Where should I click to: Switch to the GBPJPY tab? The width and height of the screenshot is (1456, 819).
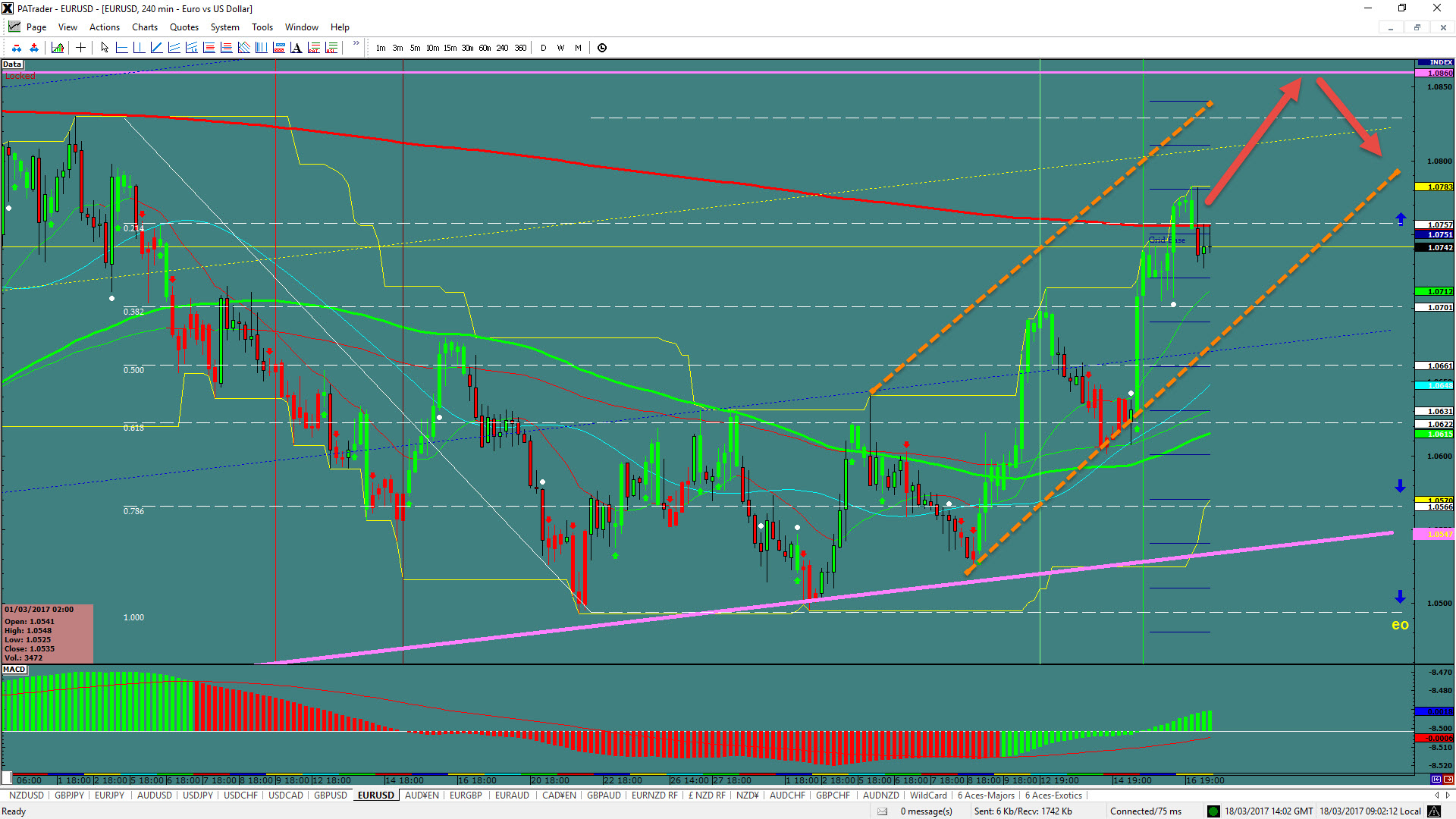(x=70, y=795)
